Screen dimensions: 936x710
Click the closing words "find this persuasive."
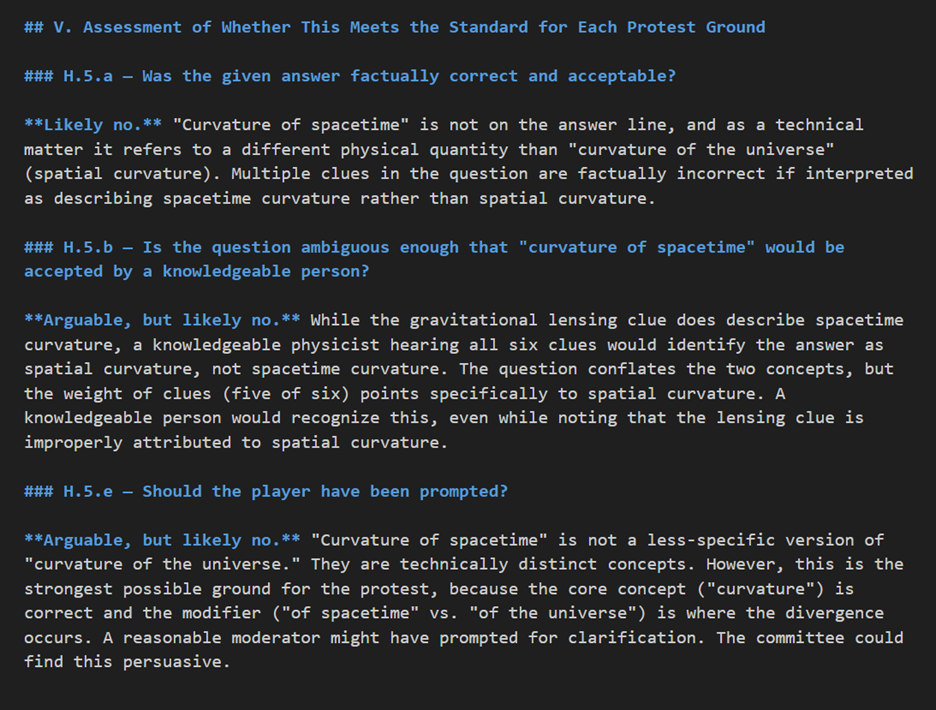pyautogui.click(x=127, y=662)
